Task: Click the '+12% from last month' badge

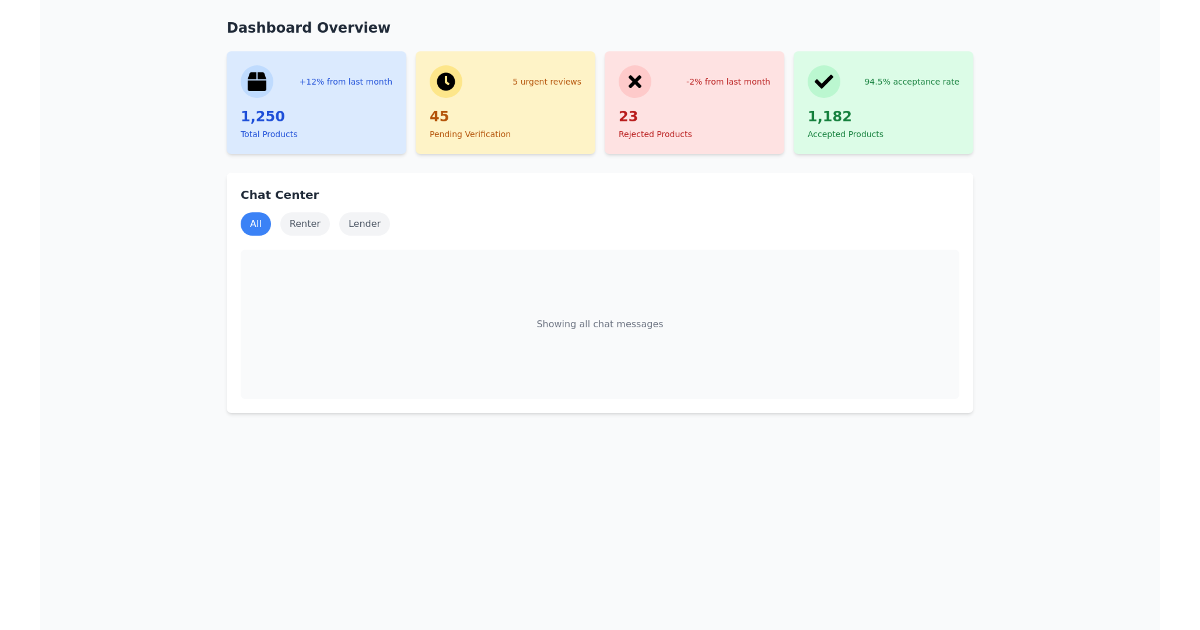Action: pos(346,81)
